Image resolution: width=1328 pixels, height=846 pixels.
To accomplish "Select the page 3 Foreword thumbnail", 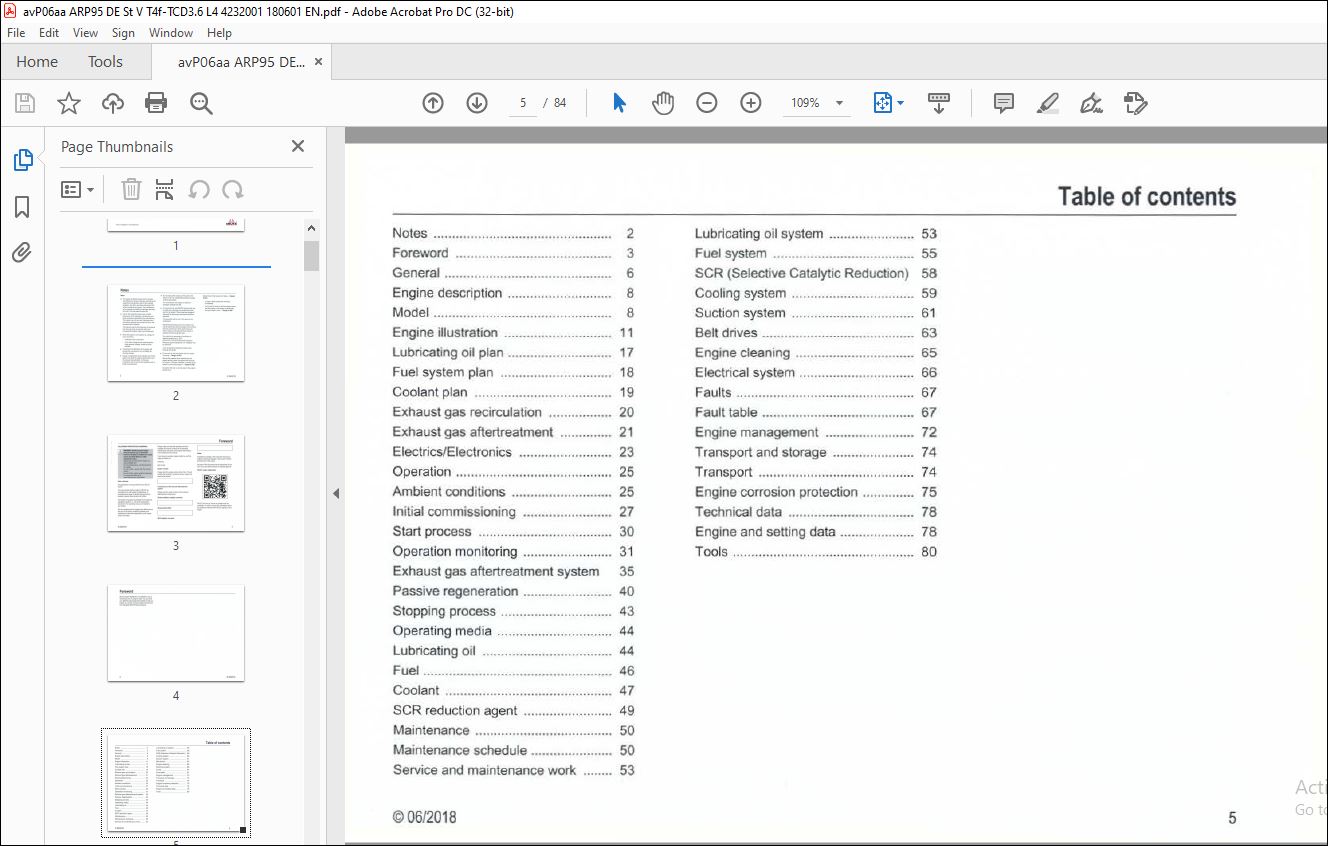I will tap(176, 483).
